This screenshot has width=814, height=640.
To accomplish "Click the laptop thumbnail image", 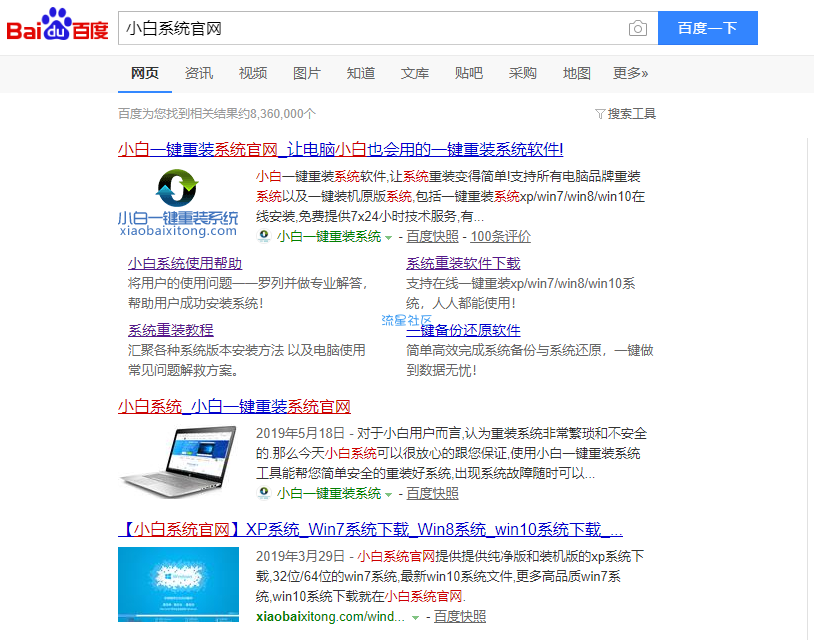I will [x=178, y=461].
